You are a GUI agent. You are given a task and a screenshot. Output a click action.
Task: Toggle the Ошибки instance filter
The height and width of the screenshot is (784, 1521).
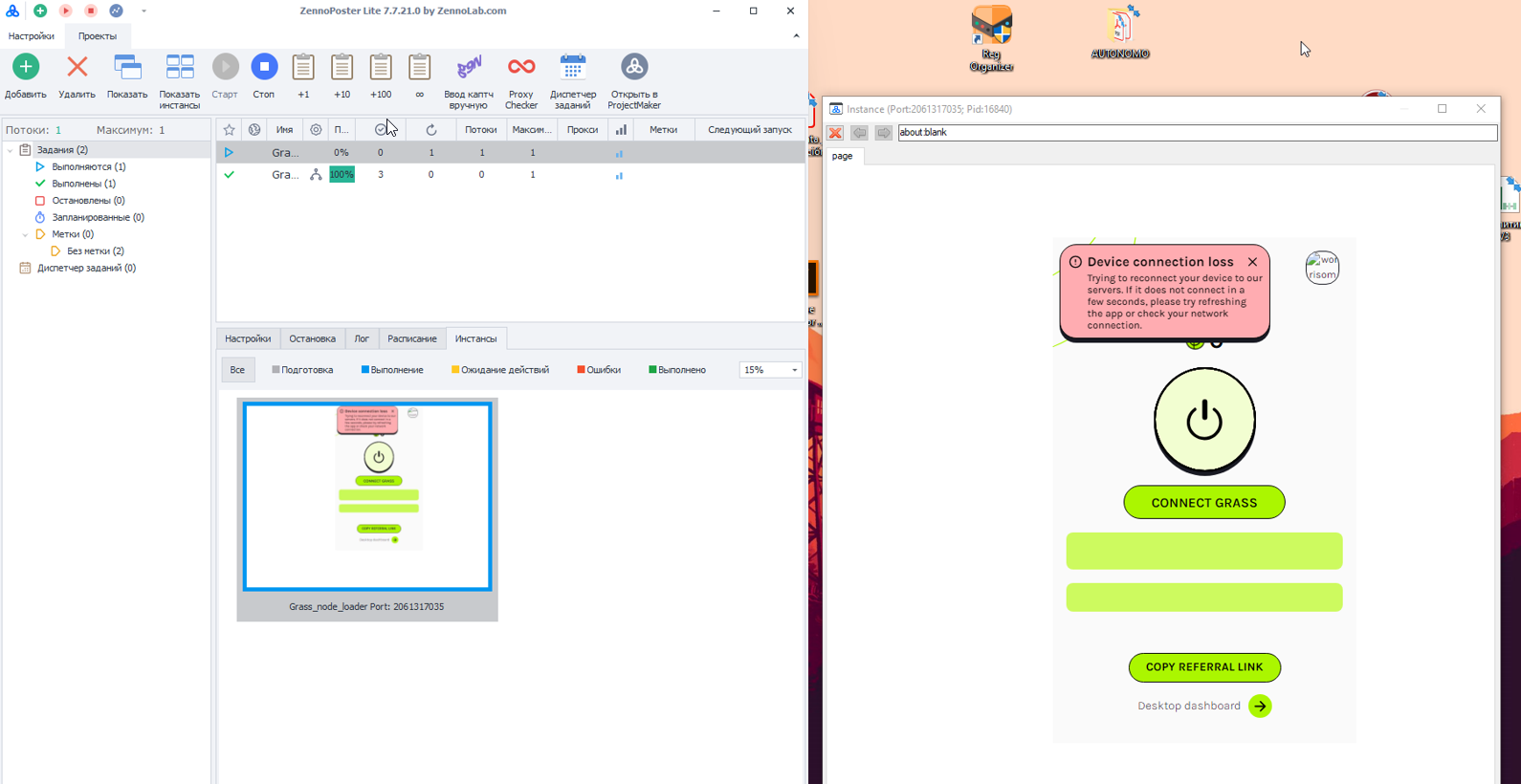(599, 370)
